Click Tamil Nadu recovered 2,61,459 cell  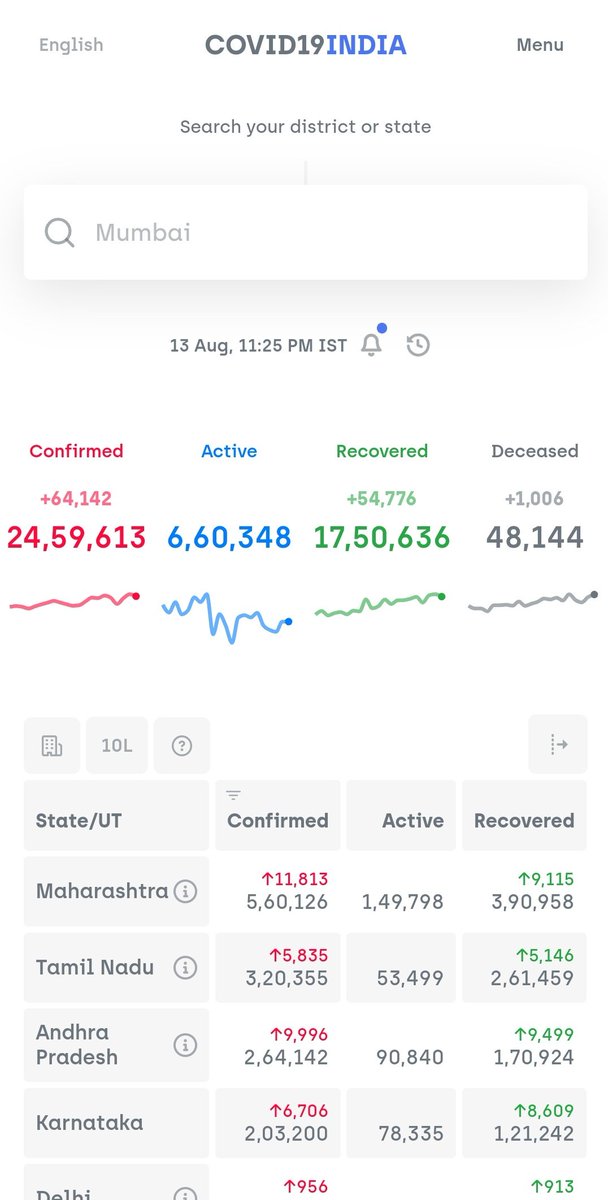pos(524,967)
